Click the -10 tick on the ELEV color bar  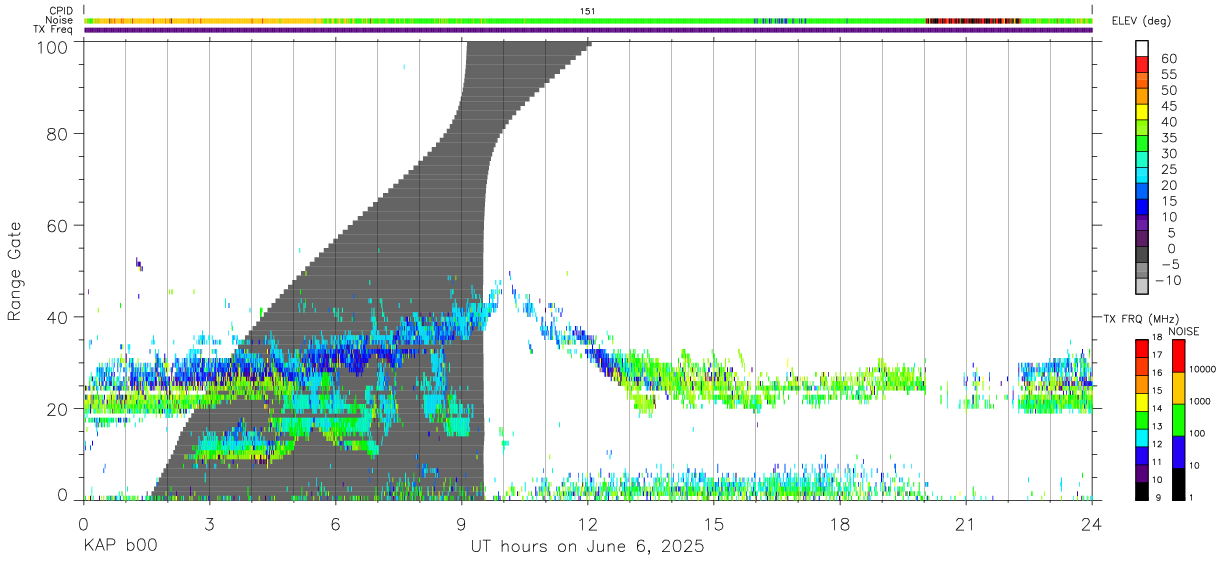(x=1166, y=280)
